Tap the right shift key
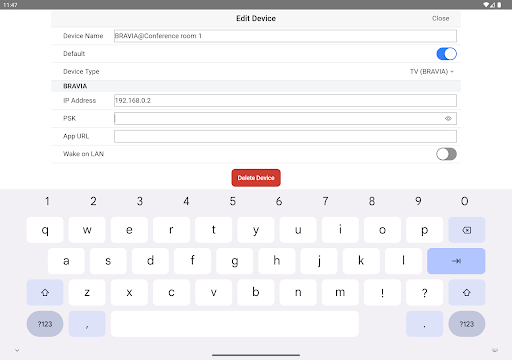The height and width of the screenshot is (360, 512). pos(466,292)
